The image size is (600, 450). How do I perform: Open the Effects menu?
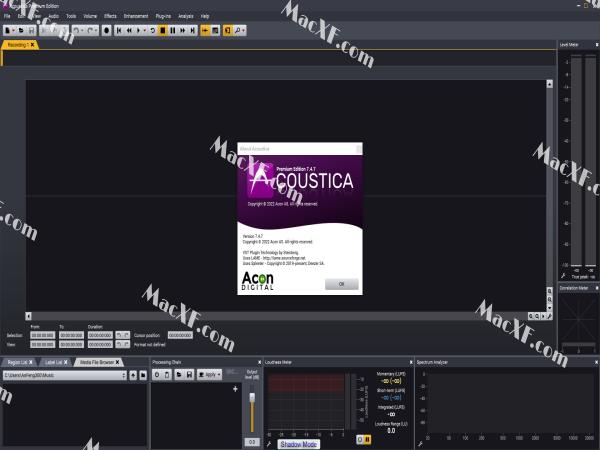click(x=110, y=17)
